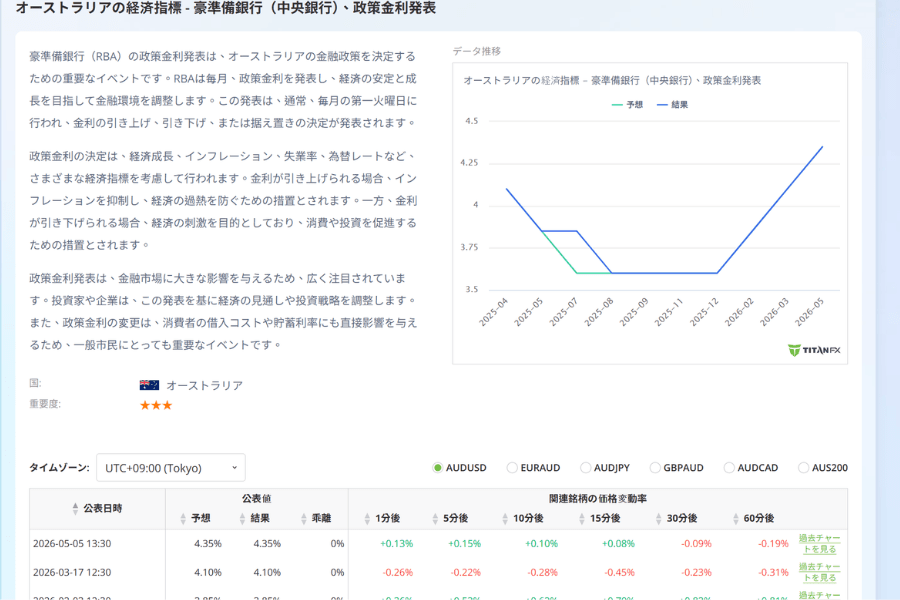900x600 pixels.
Task: Click the -0.28% value in 2026-03-17 row
Action: pos(542,572)
